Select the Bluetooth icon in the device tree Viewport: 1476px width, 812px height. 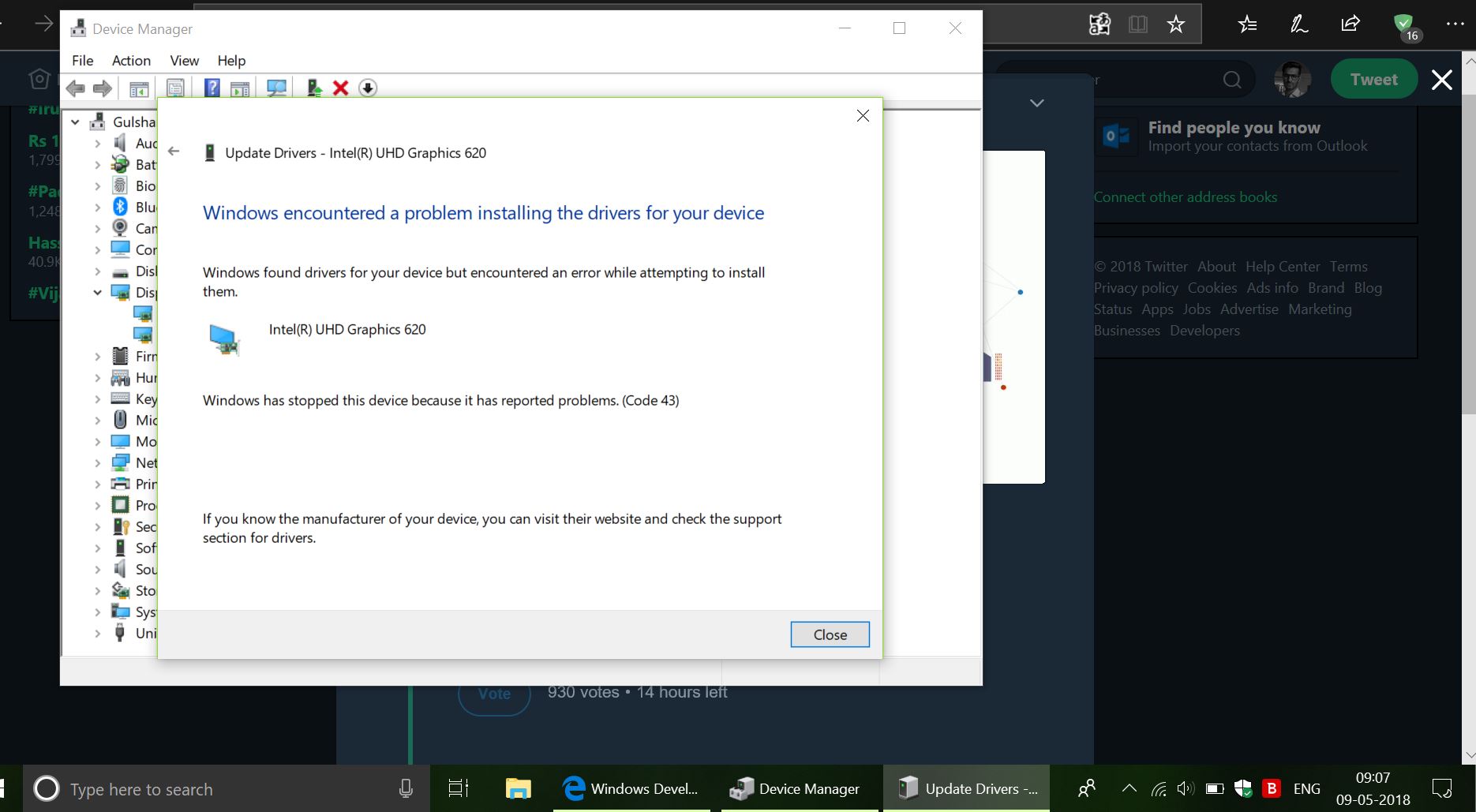[x=120, y=207]
